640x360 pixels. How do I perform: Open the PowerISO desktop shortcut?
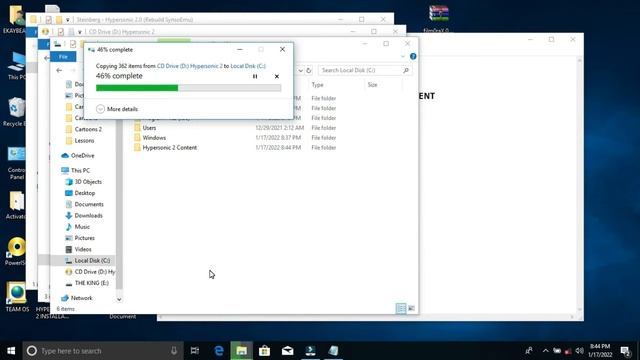click(x=16, y=251)
